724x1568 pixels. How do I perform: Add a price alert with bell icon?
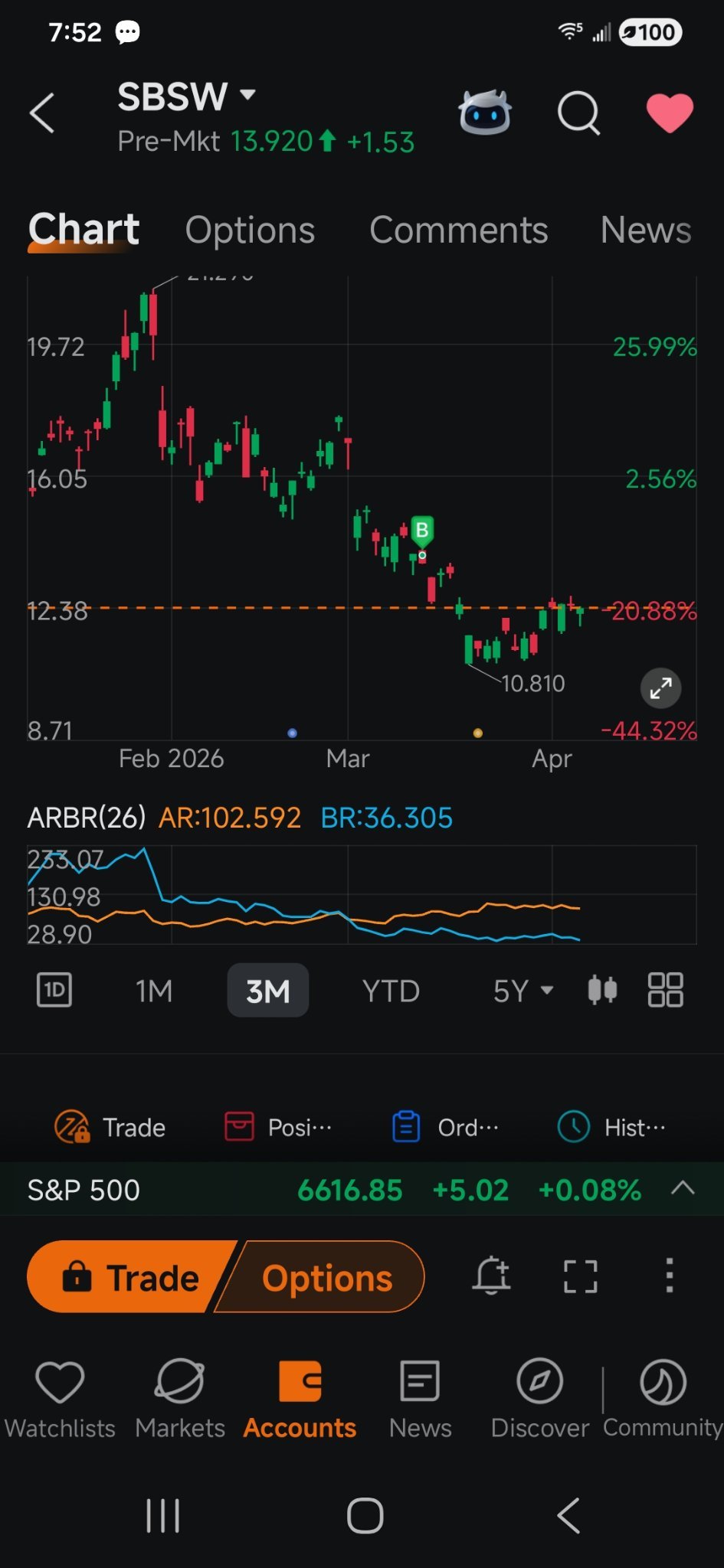pos(491,1276)
